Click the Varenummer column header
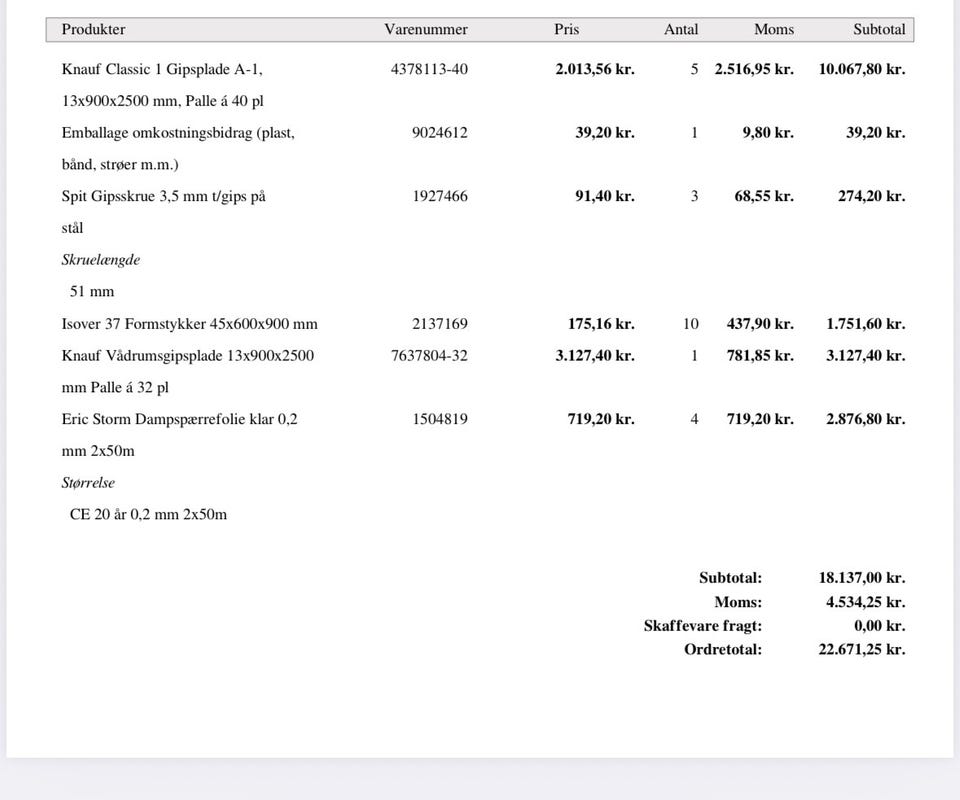Screen dimensions: 960x800 (426, 29)
